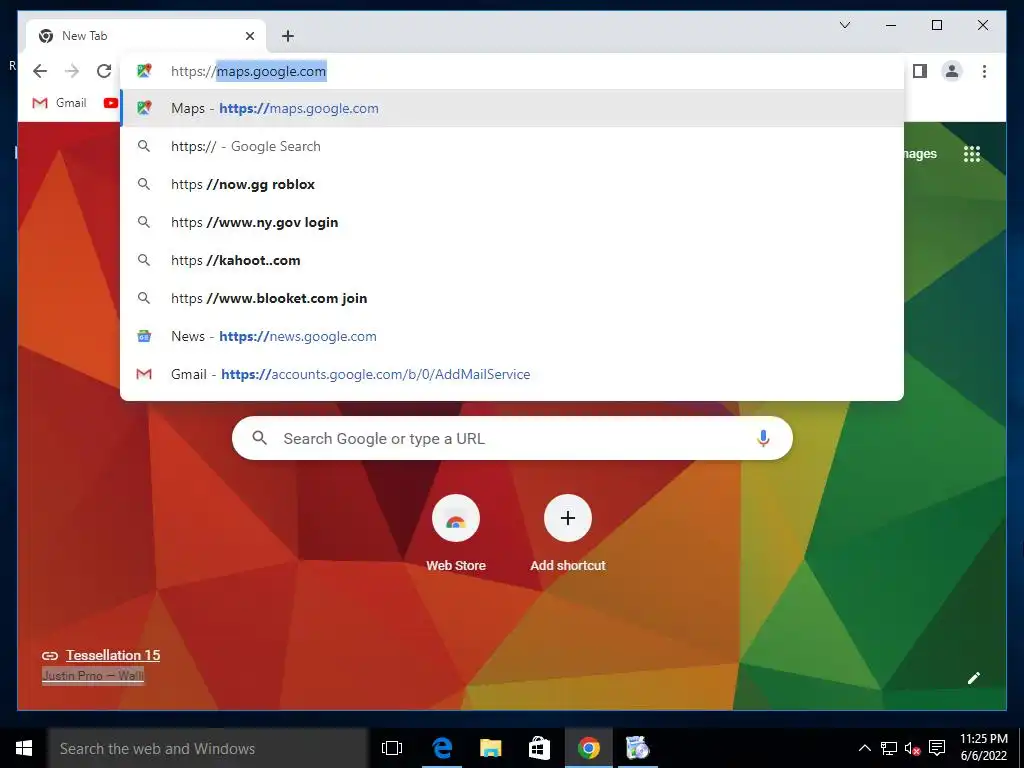Click the Add shortcut button
Image resolution: width=1024 pixels, height=768 pixels.
pos(568,534)
